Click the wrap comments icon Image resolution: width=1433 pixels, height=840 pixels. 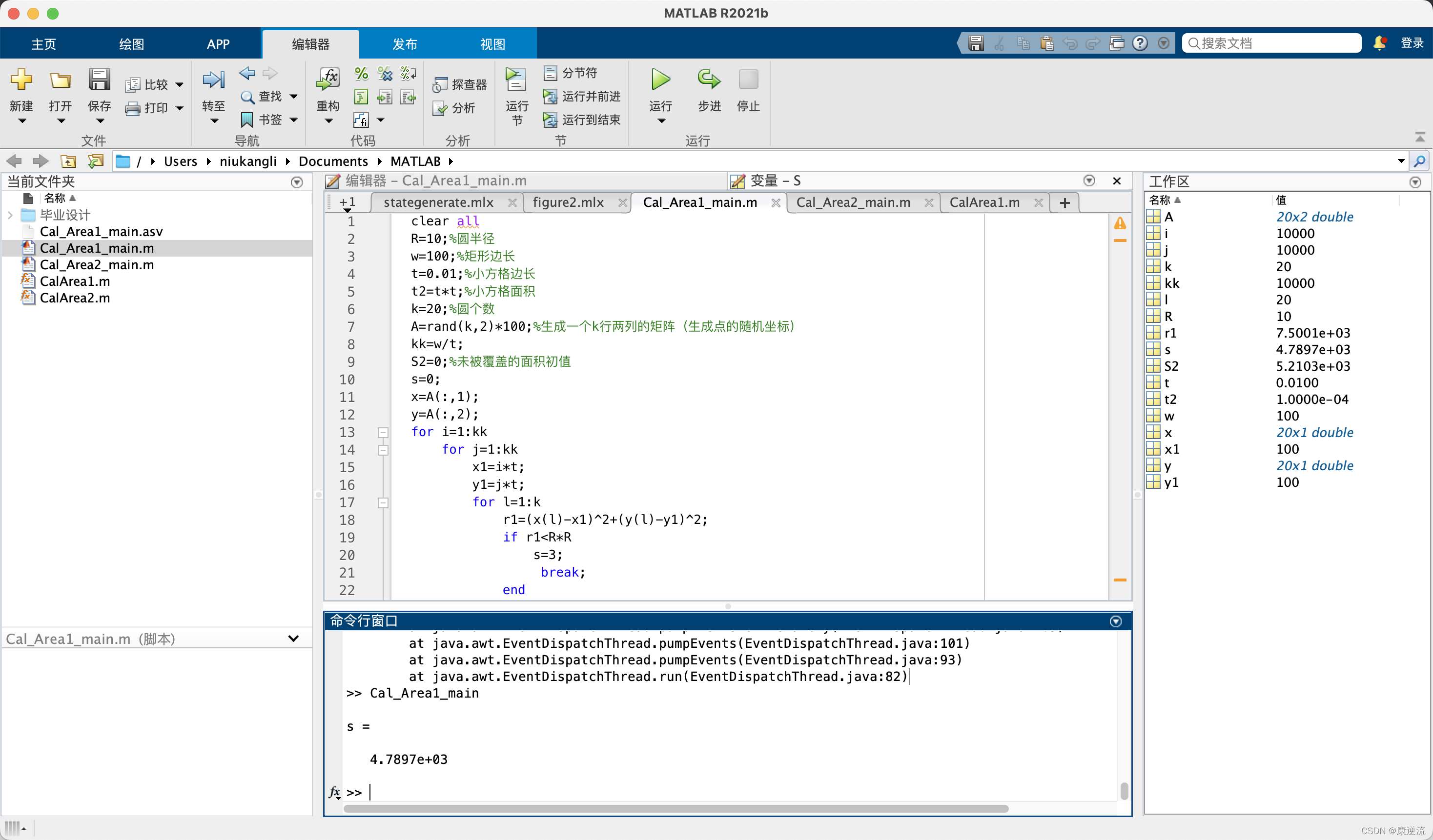pyautogui.click(x=409, y=73)
